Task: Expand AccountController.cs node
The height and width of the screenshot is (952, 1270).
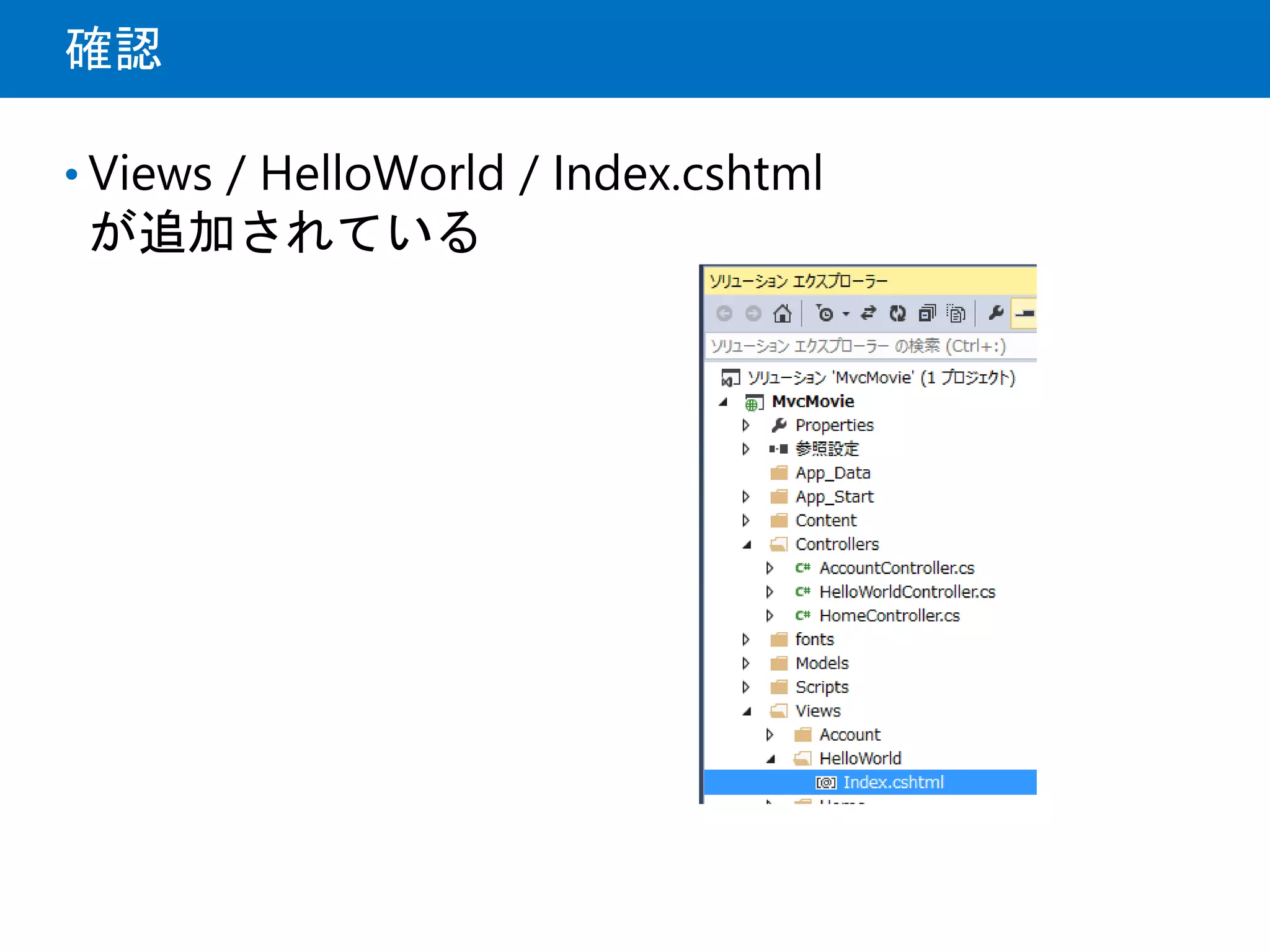Action: coord(770,568)
